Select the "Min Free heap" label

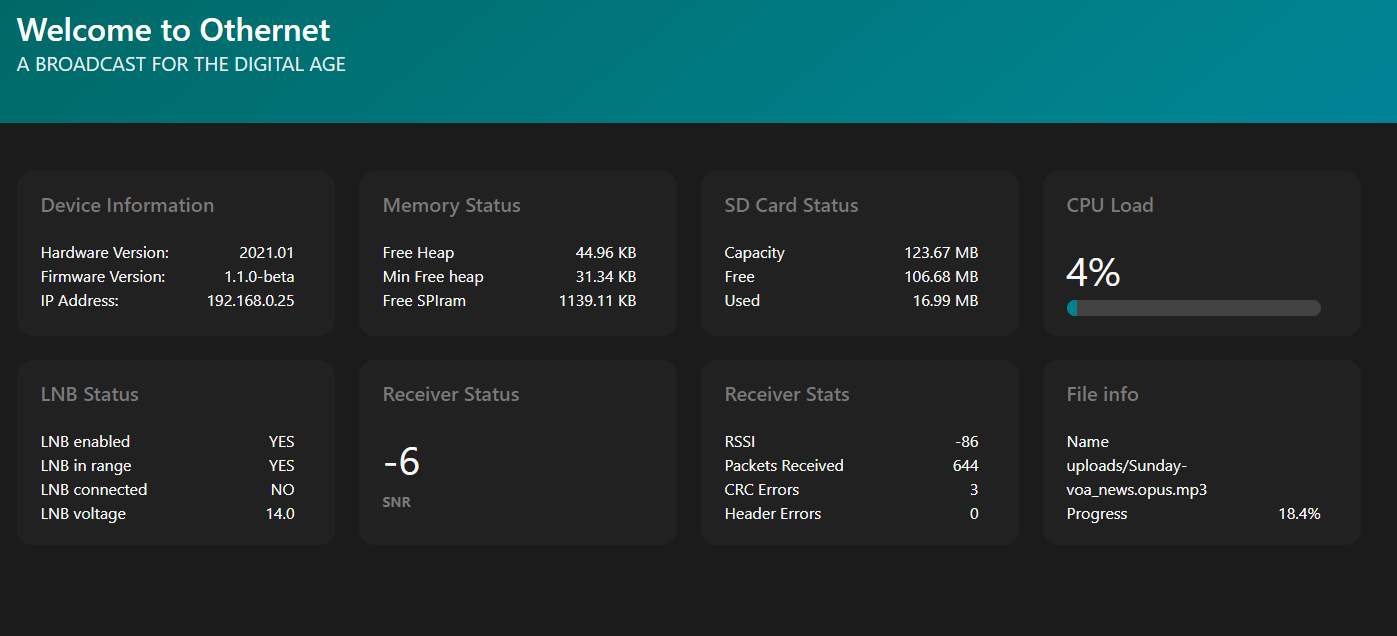(x=433, y=277)
